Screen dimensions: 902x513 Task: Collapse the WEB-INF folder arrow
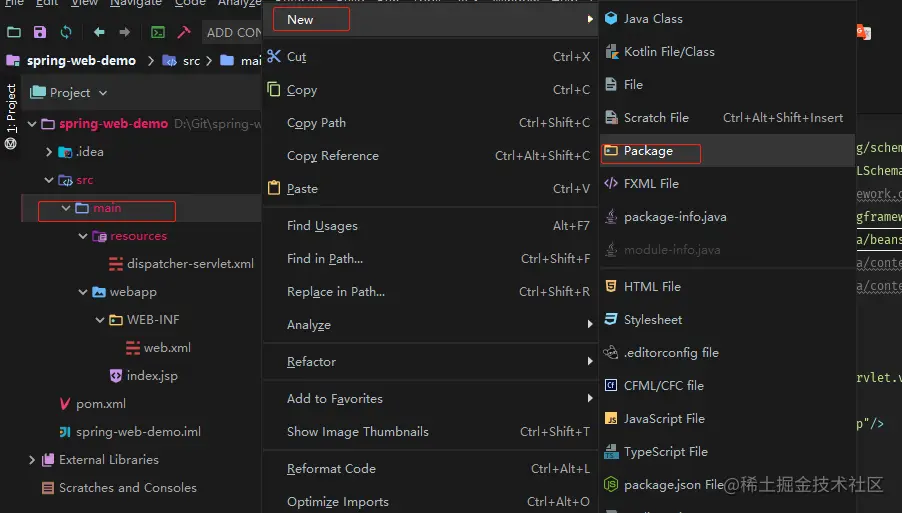pyautogui.click(x=100, y=320)
